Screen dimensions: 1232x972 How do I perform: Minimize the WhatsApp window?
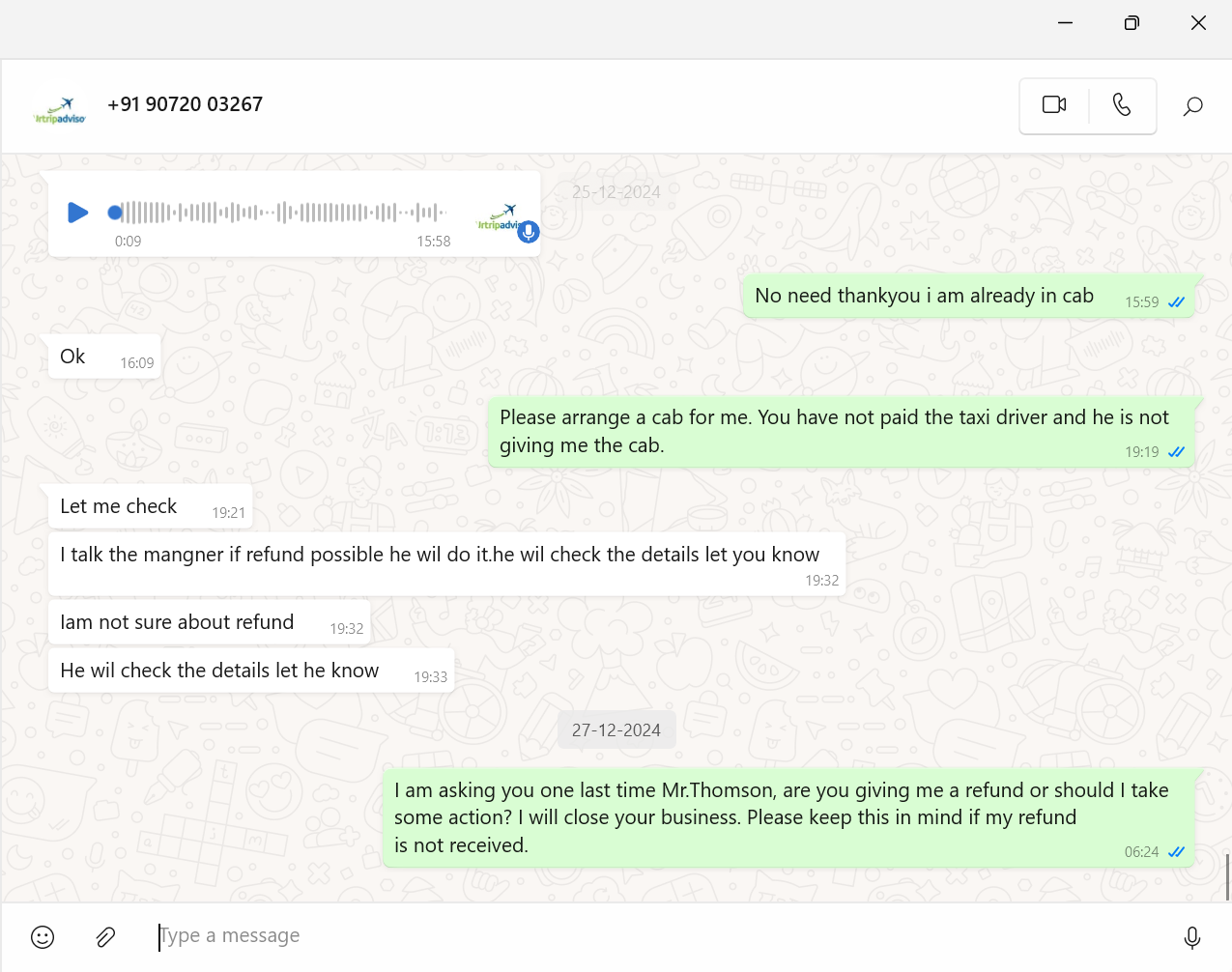pyautogui.click(x=1065, y=23)
